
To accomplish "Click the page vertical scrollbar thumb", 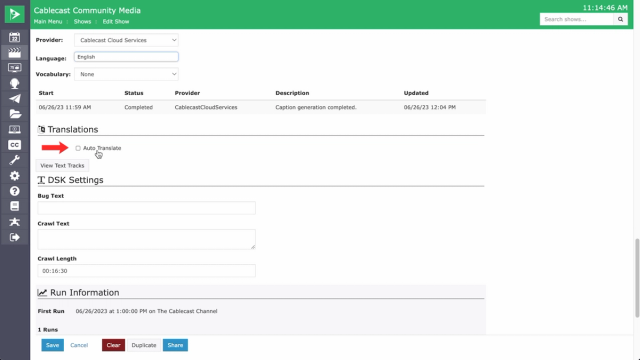I will [637, 278].
